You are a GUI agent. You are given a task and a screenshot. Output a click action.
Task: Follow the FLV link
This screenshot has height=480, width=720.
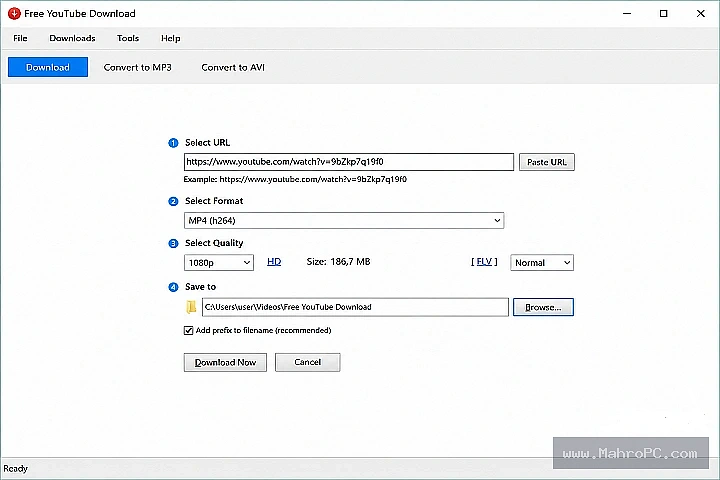coord(484,261)
